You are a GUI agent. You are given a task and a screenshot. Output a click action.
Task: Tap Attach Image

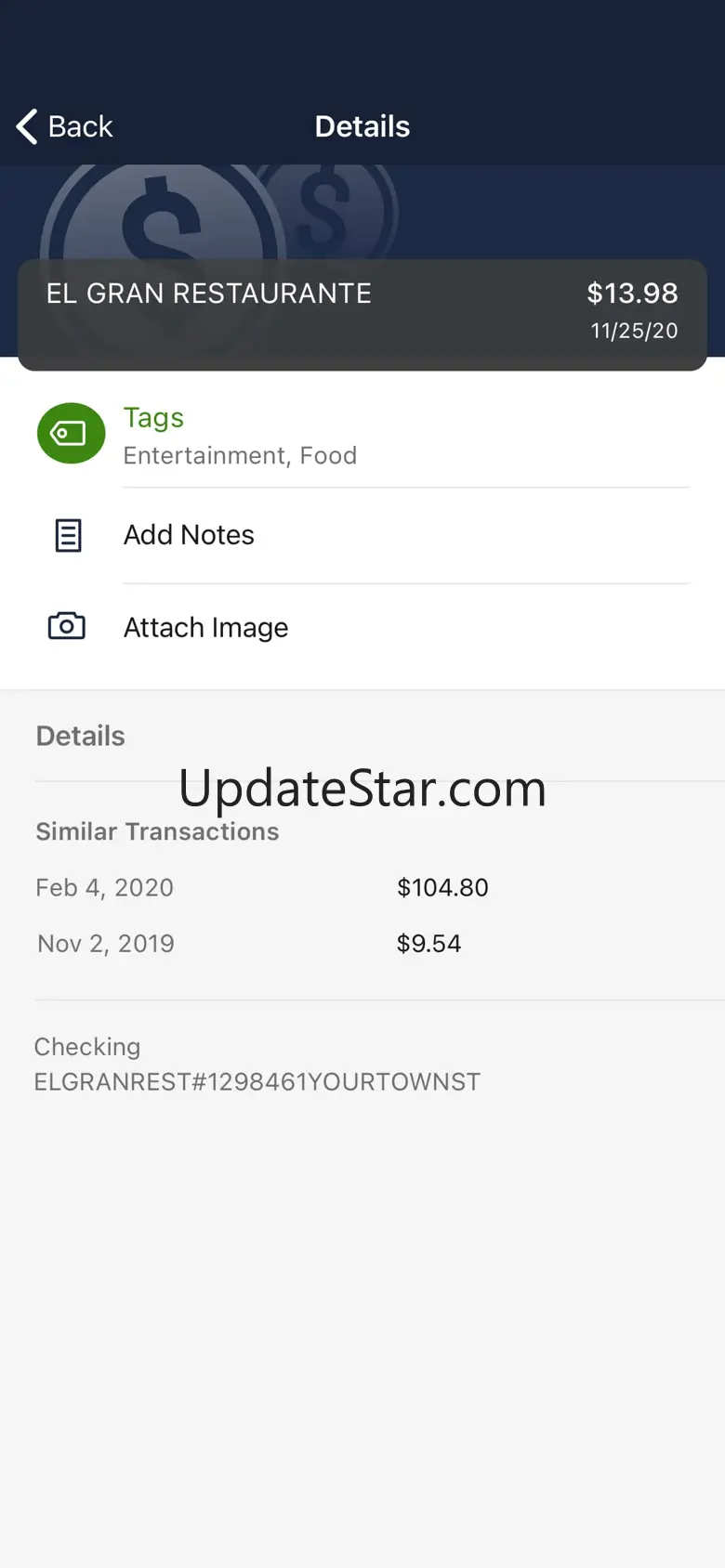point(205,628)
